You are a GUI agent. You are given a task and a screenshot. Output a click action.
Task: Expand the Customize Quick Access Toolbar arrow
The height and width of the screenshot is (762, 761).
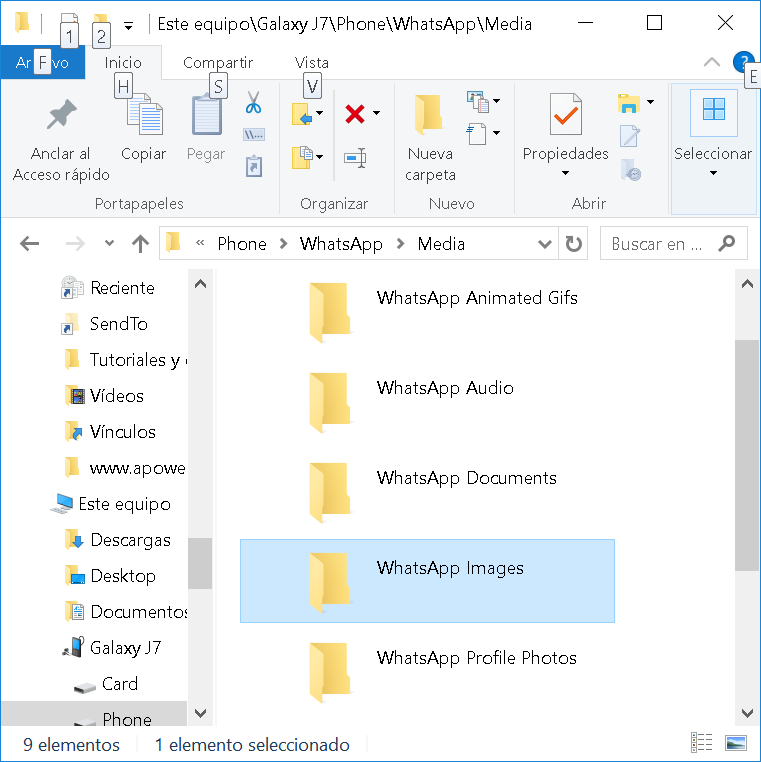click(x=128, y=26)
